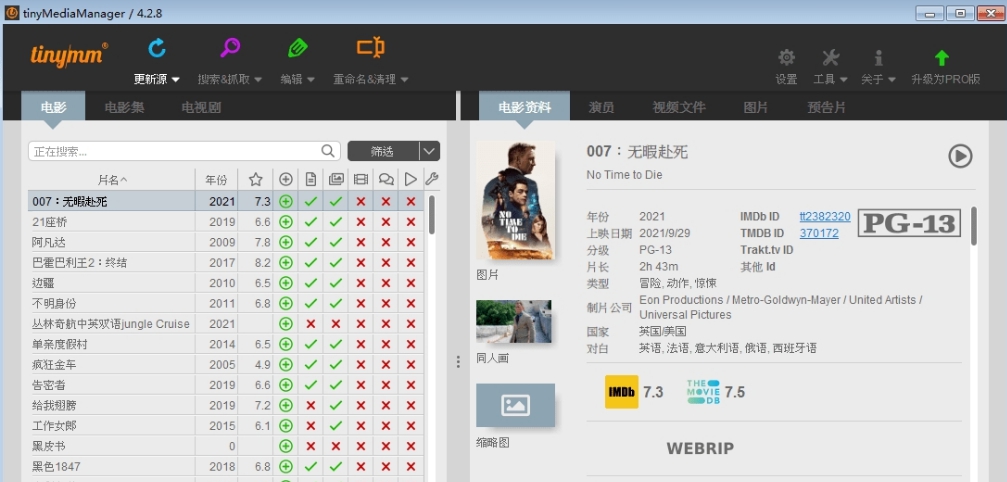The width and height of the screenshot is (1007, 482).
Task: Expand the 搜索&抓取 dropdown menu
Action: pyautogui.click(x=258, y=80)
